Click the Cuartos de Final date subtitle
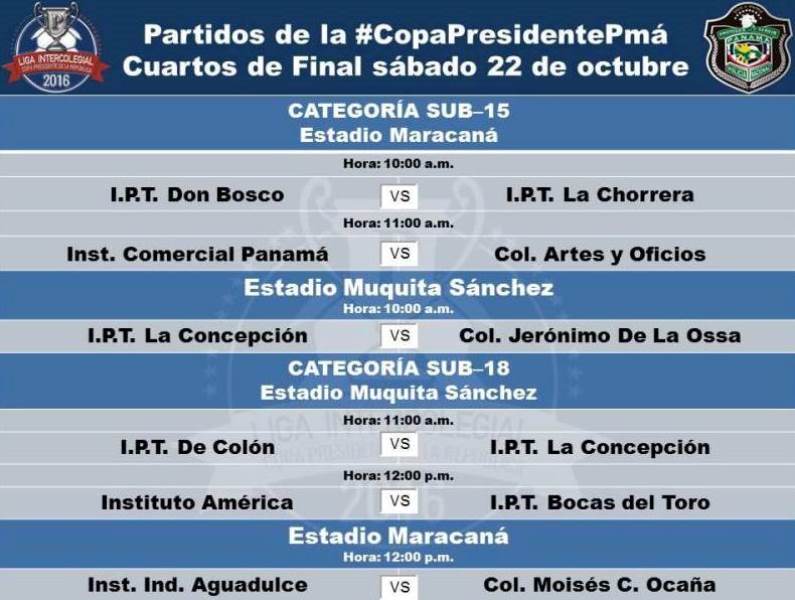Viewport: 795px width, 600px height. [x=407, y=67]
